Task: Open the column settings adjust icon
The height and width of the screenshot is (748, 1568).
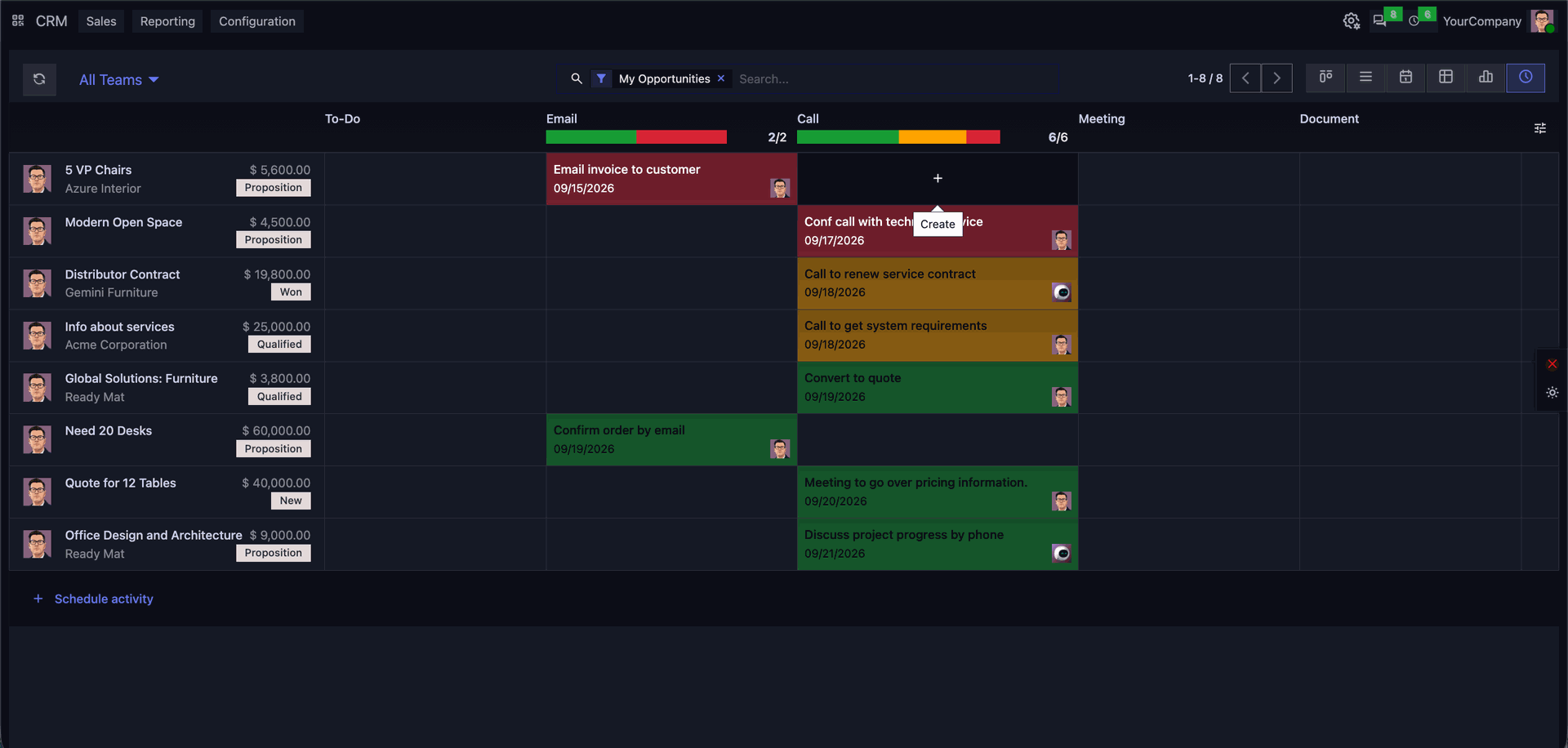Action: 1540,128
